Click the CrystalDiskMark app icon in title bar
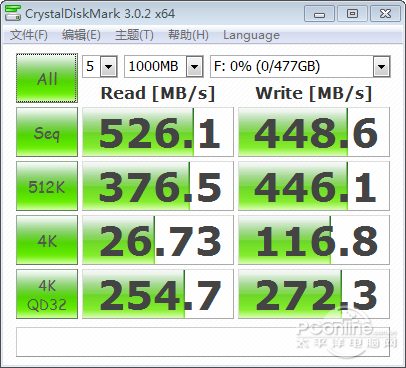This screenshot has height=368, width=406. (x=13, y=13)
